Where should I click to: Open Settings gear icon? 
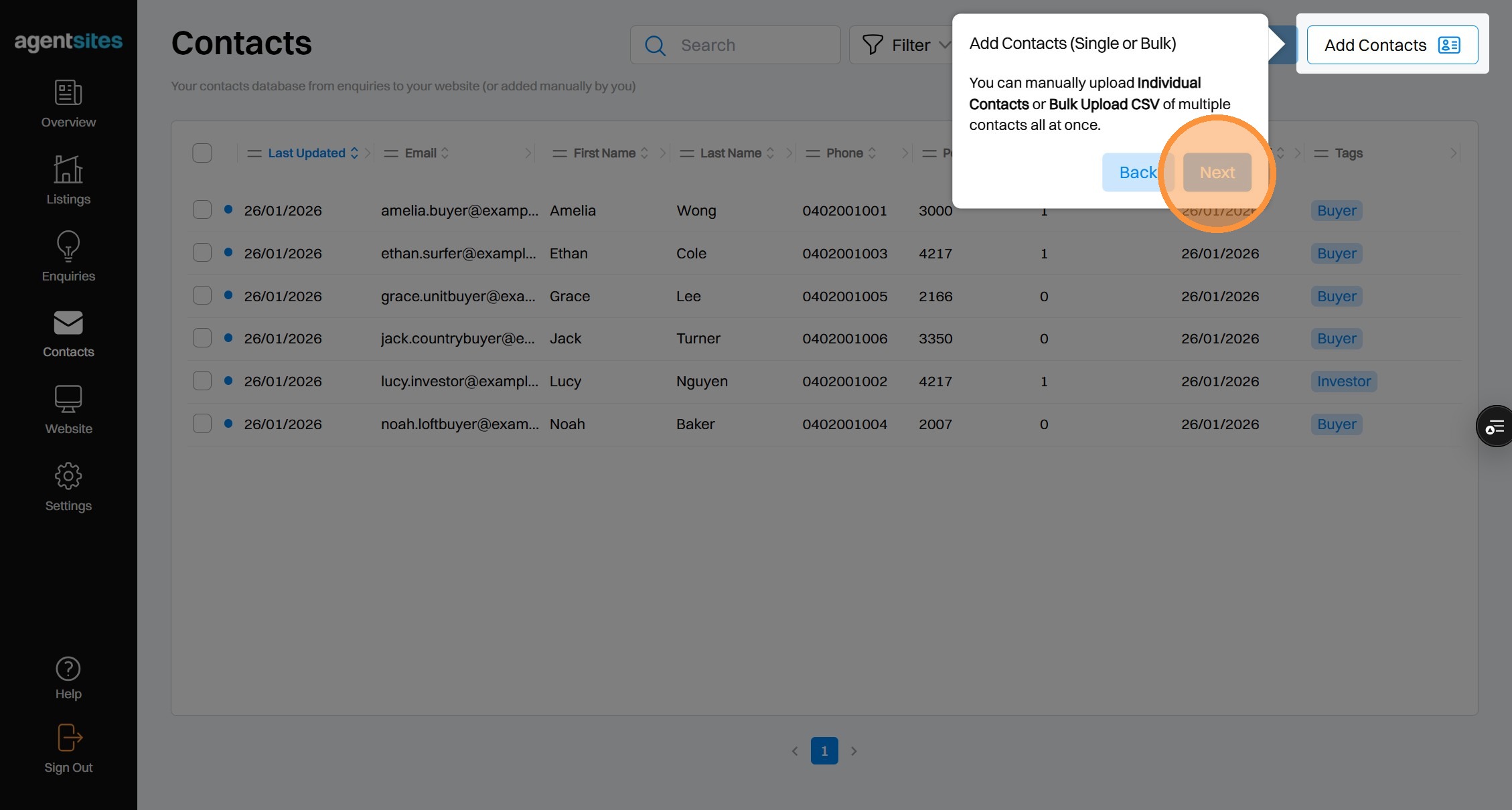tap(68, 476)
